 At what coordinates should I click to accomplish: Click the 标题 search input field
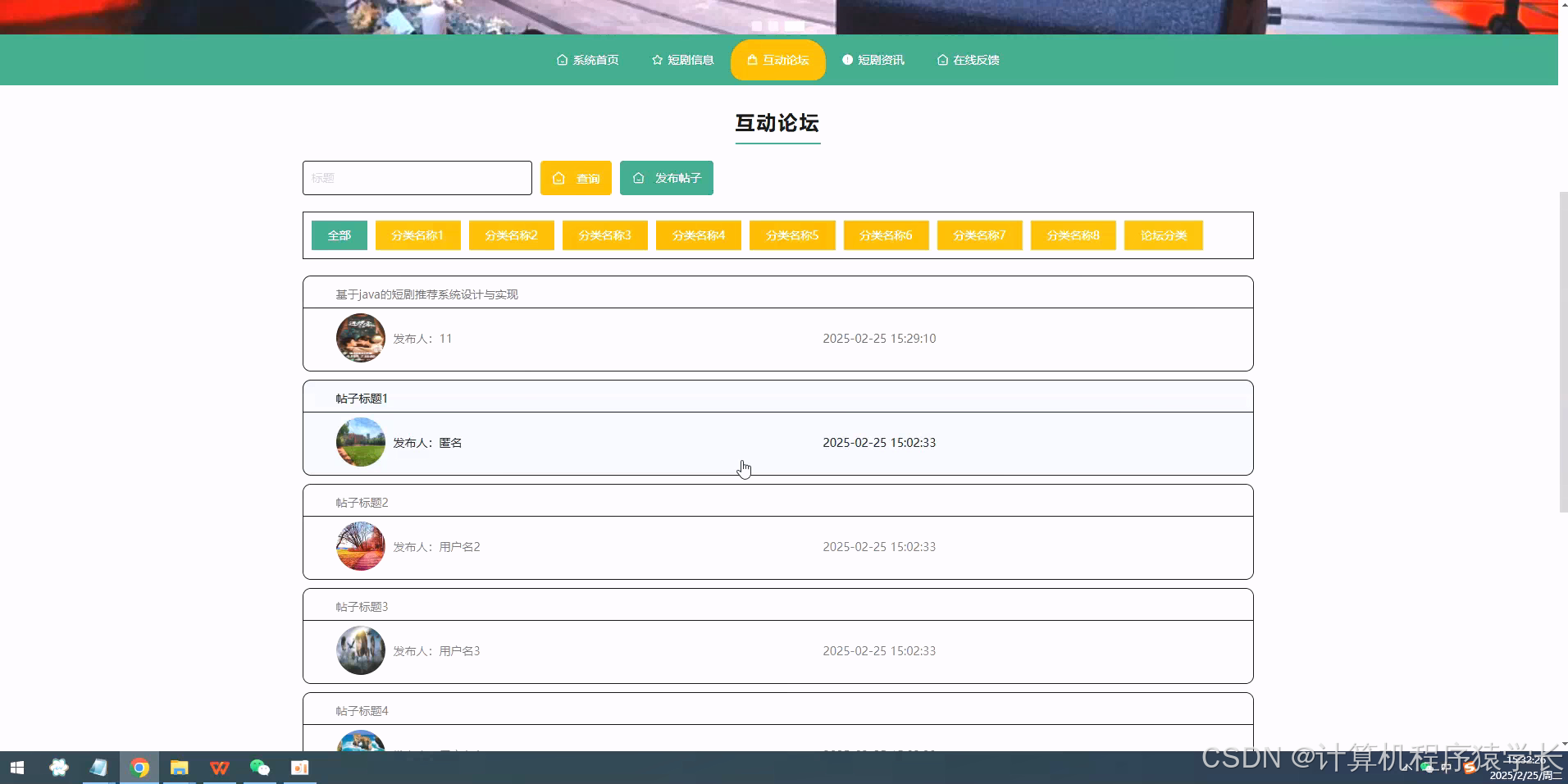[x=417, y=178]
